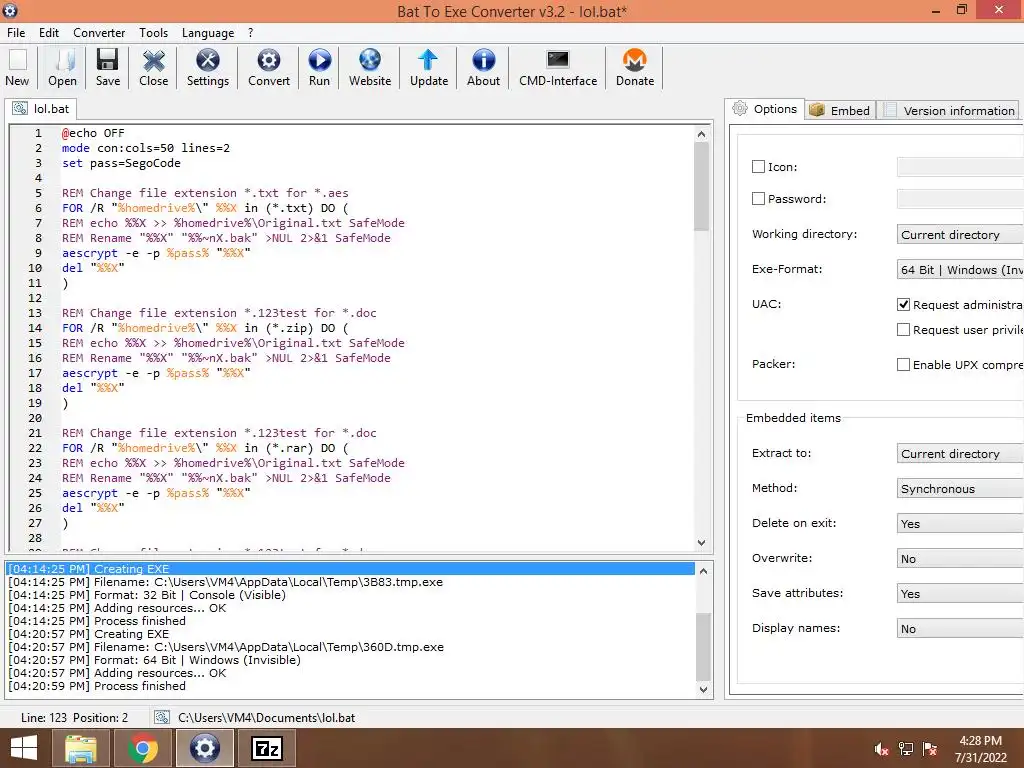Click the taskbar clock showing 4:28 PM
This screenshot has height=768, width=1024.
point(980,748)
